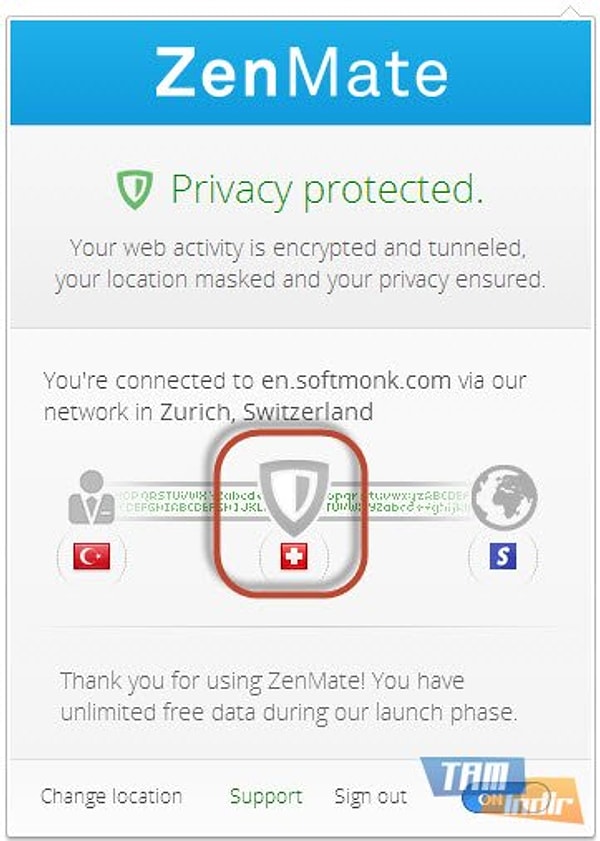Click the ZenMate logo header

click(x=301, y=72)
